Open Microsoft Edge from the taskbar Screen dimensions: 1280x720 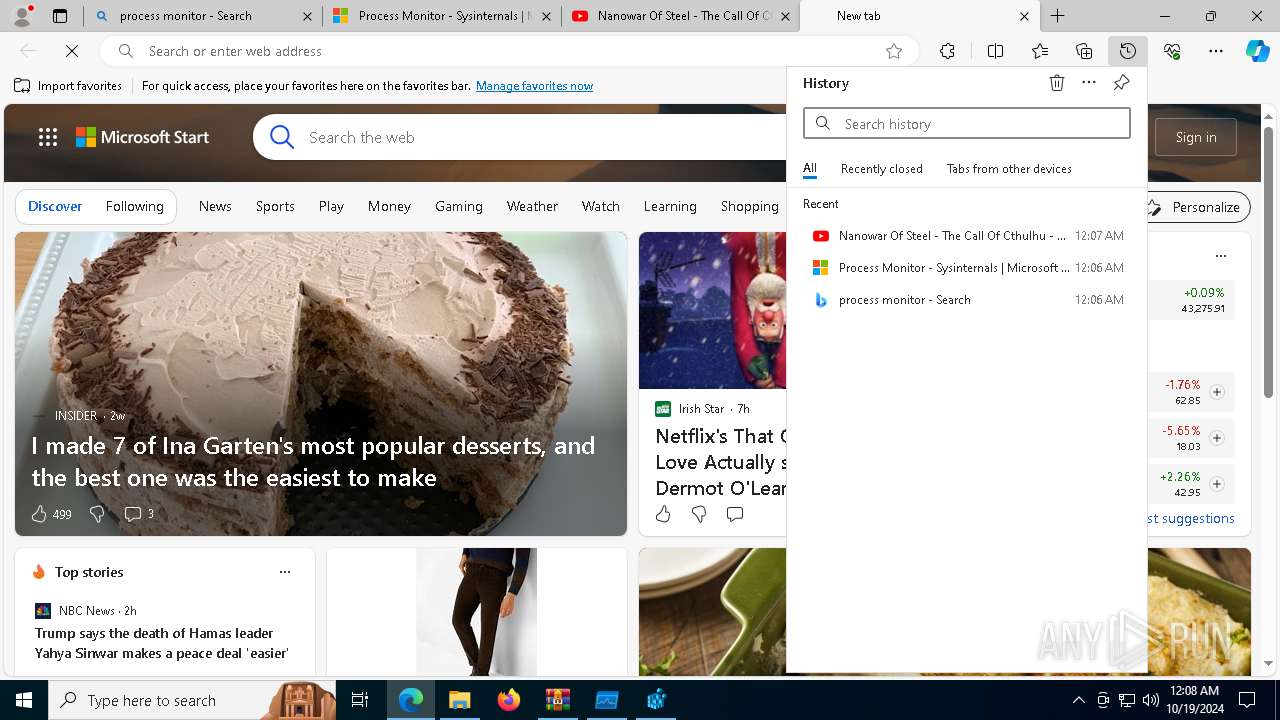point(411,700)
